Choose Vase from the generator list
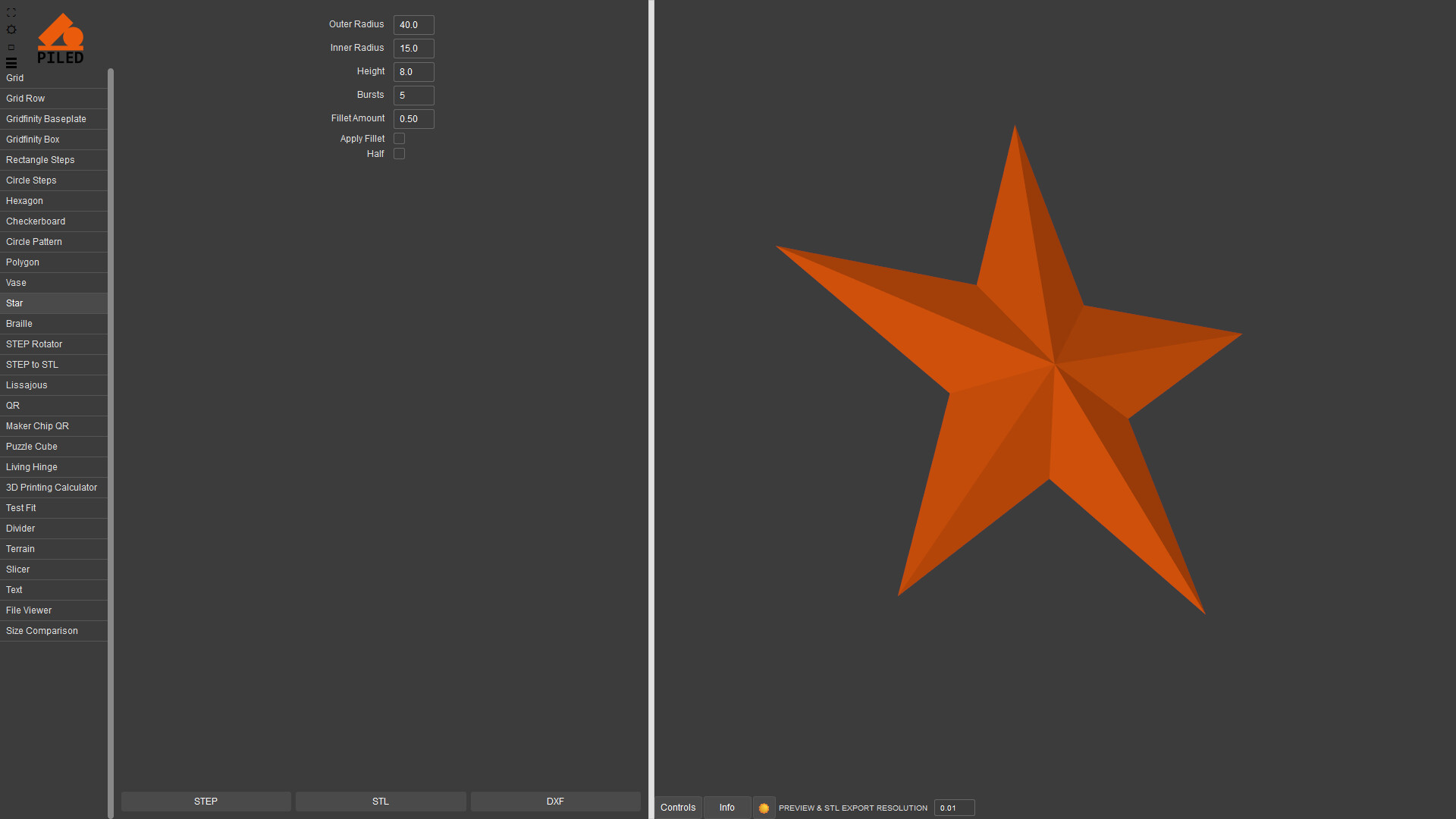Screen dimensions: 1456x819 coord(16,283)
